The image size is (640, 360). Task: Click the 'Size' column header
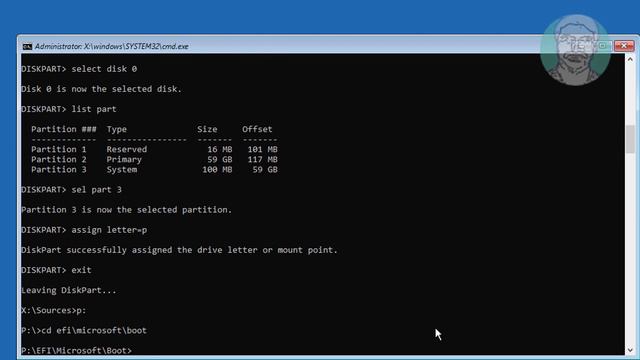click(207, 129)
